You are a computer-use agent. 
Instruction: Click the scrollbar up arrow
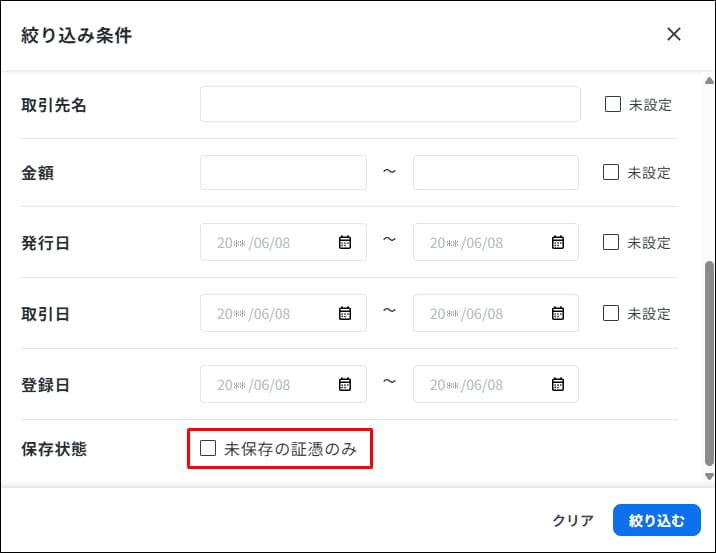709,81
